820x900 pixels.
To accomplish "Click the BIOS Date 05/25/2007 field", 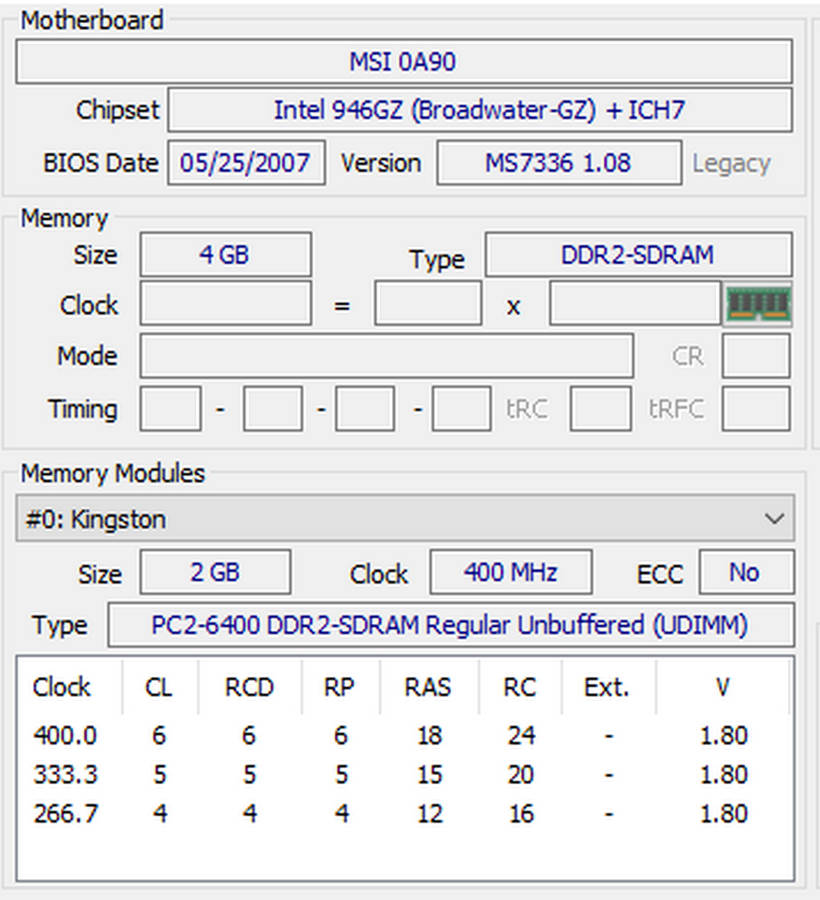I will tap(246, 163).
